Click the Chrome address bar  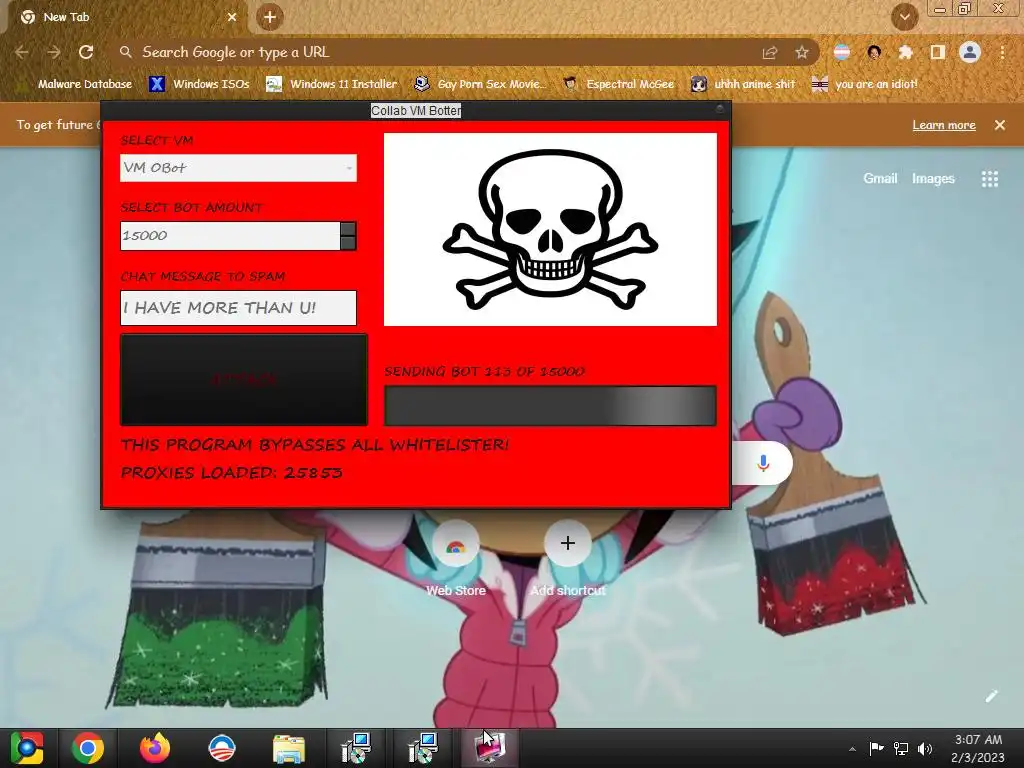pyautogui.click(x=431, y=52)
